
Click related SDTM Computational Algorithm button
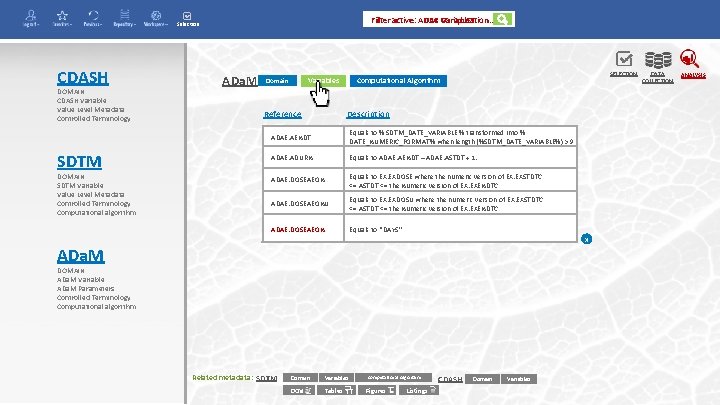pos(394,377)
